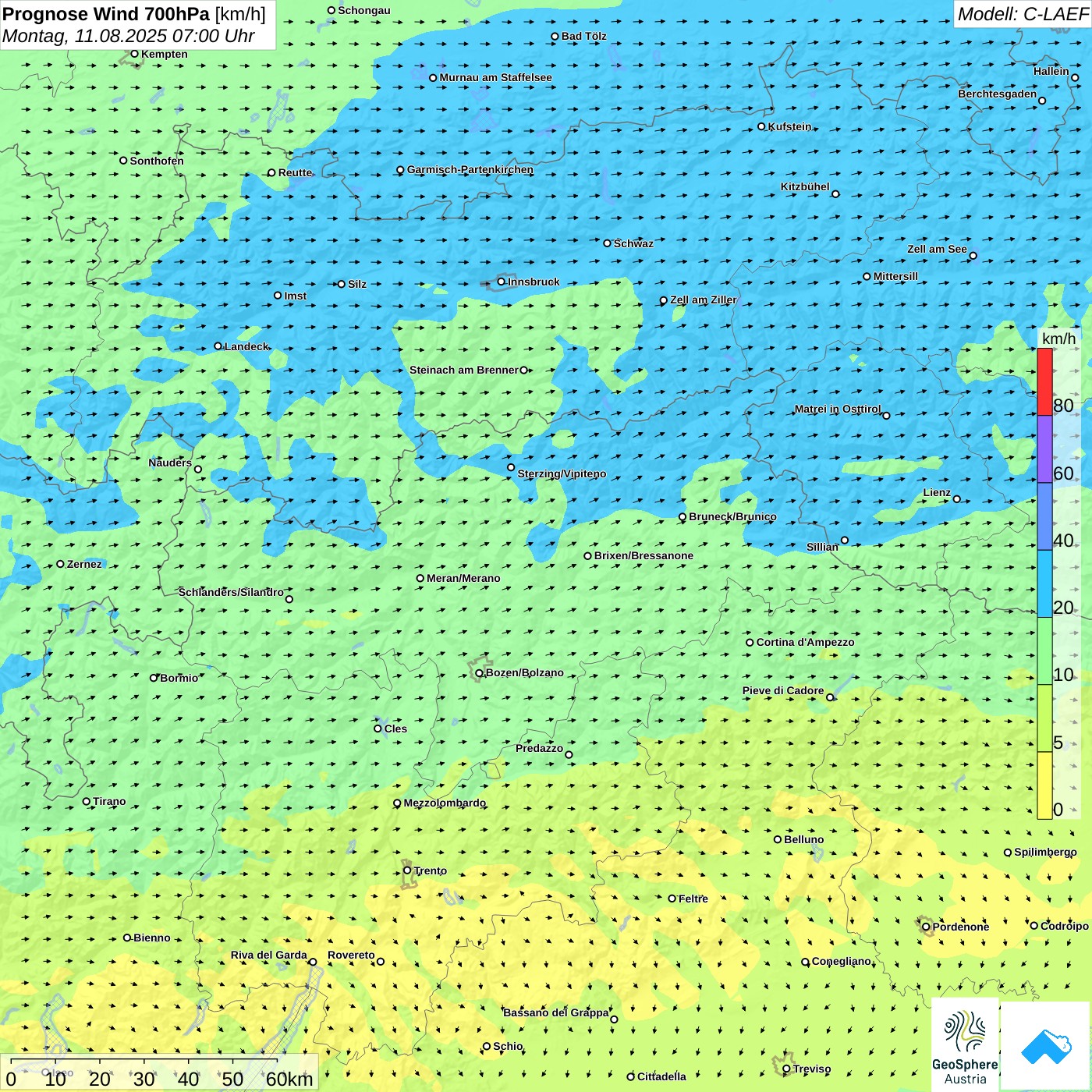Click the Cles city label
Screen dimensions: 1092x1092
[395, 729]
